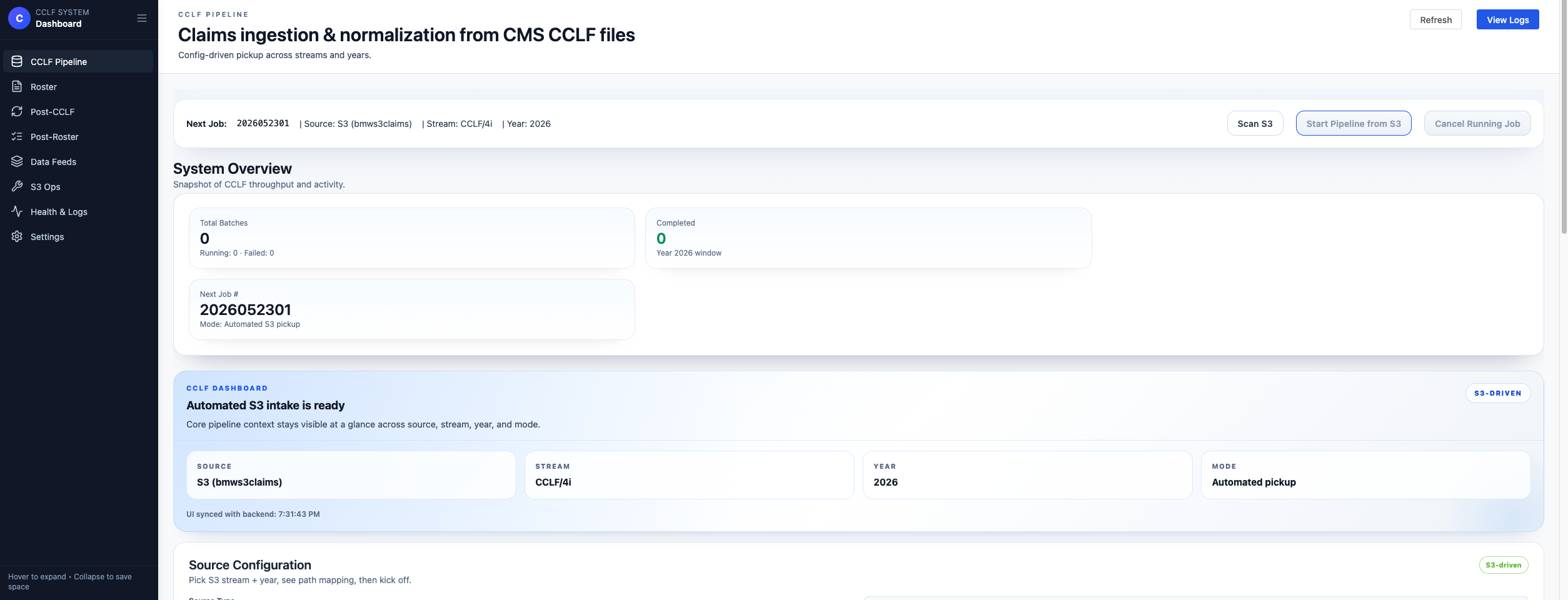Click 'UI synced with backend' timestamp text
This screenshot has width=1568, height=600.
[253, 514]
